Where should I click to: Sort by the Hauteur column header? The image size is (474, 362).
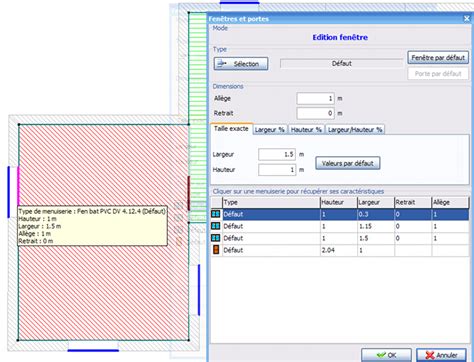338,202
